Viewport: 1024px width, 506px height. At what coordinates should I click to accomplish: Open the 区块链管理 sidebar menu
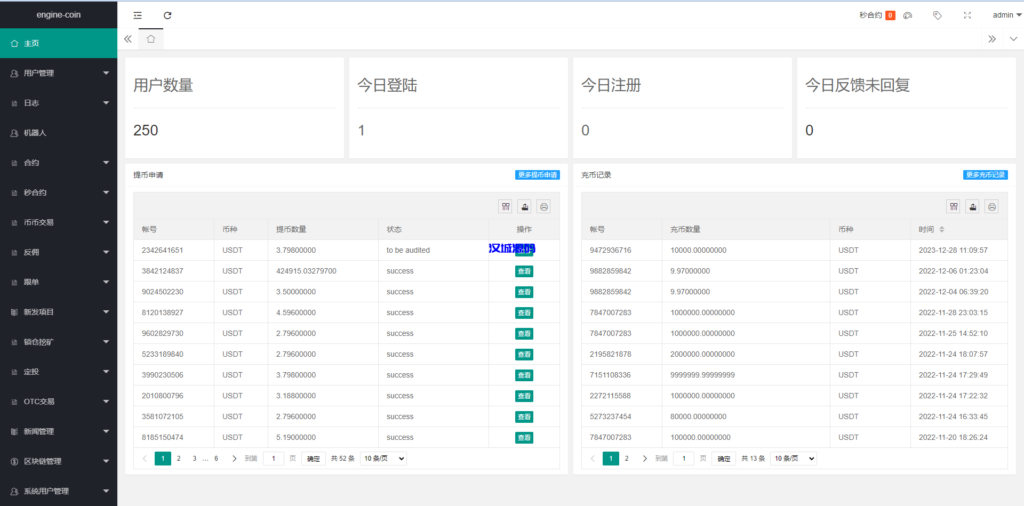(59, 462)
